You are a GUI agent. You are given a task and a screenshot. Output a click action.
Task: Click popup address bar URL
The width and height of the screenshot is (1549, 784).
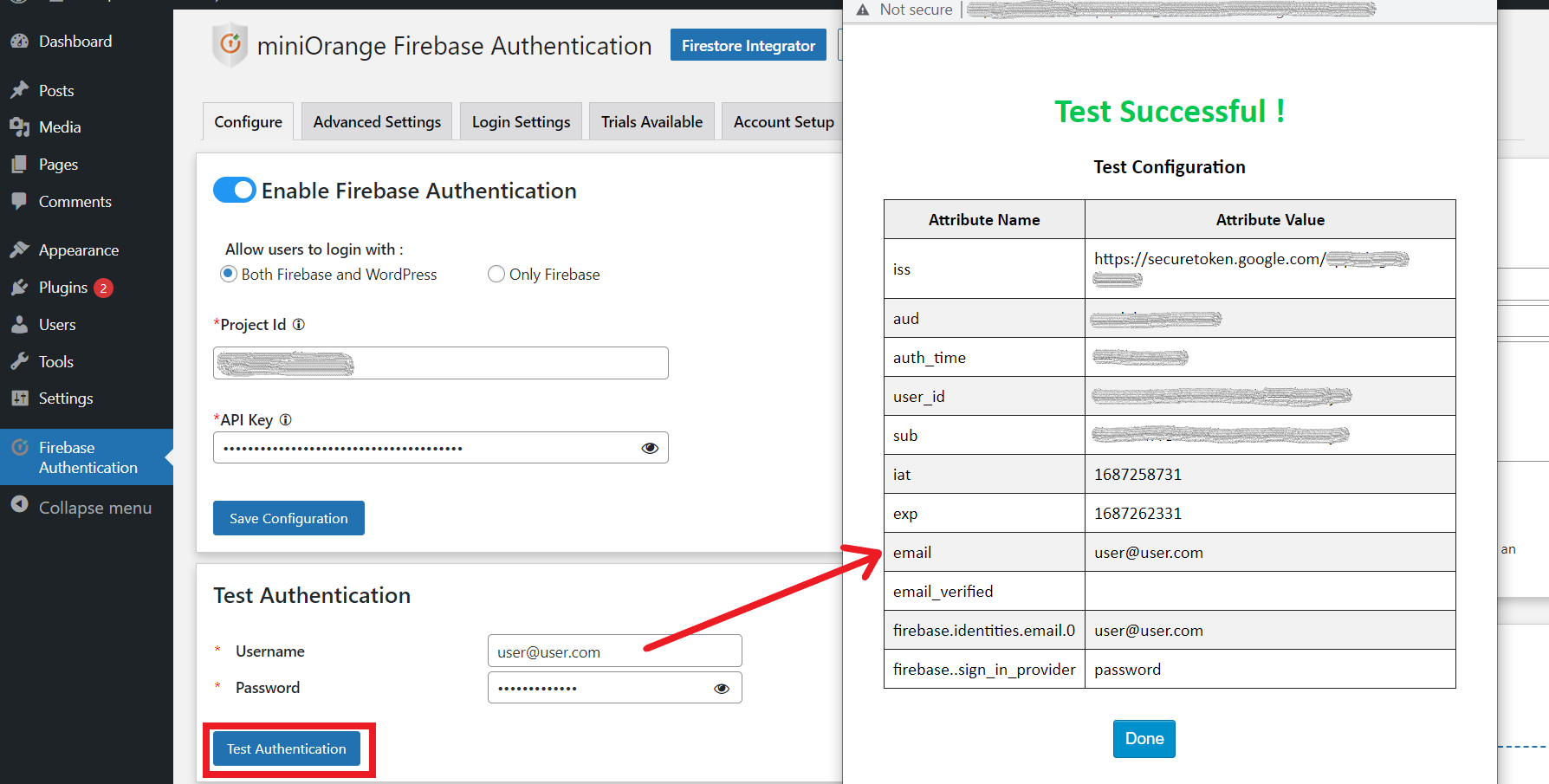pos(1170,10)
